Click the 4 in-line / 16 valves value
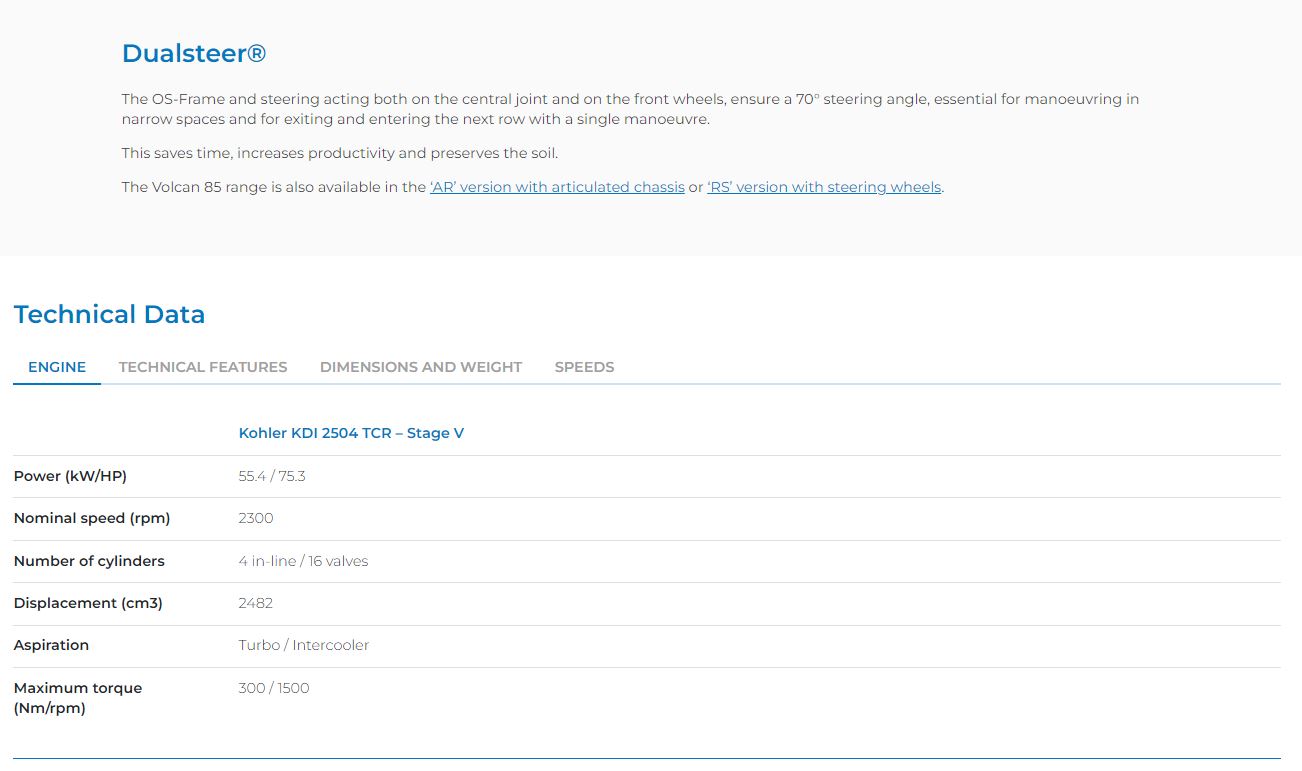This screenshot has height=771, width=1302. pos(303,561)
